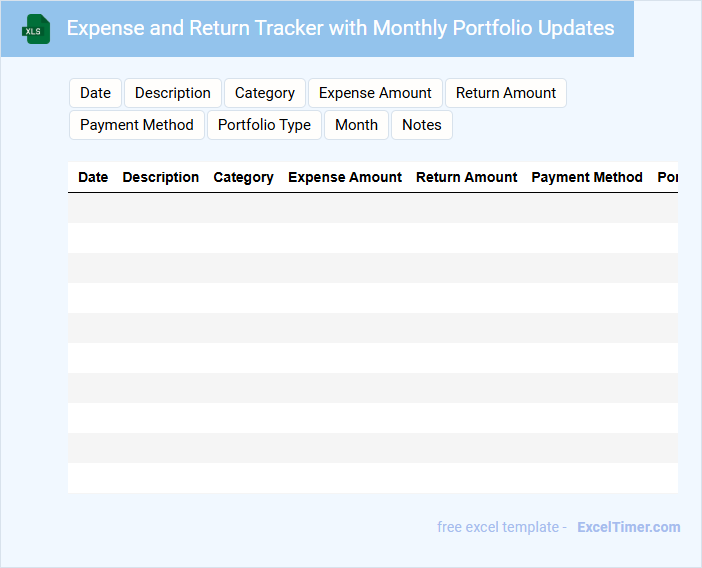Choose the Expense Amount tag

pos(375,93)
